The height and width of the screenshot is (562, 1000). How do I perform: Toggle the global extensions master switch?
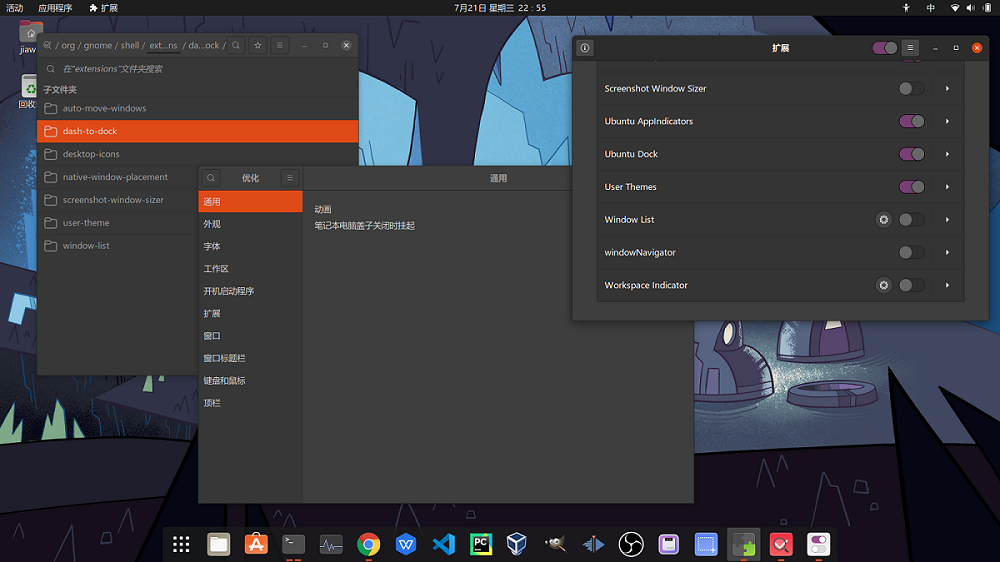pos(885,48)
